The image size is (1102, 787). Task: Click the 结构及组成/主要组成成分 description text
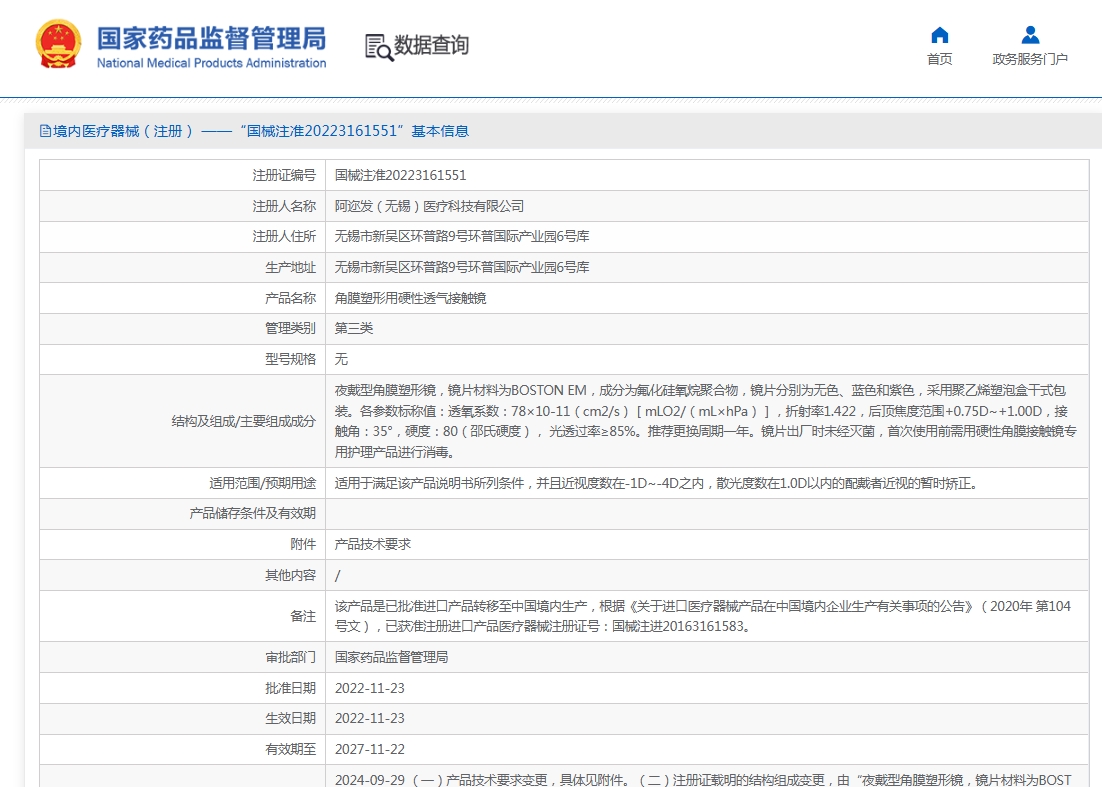tap(706, 421)
